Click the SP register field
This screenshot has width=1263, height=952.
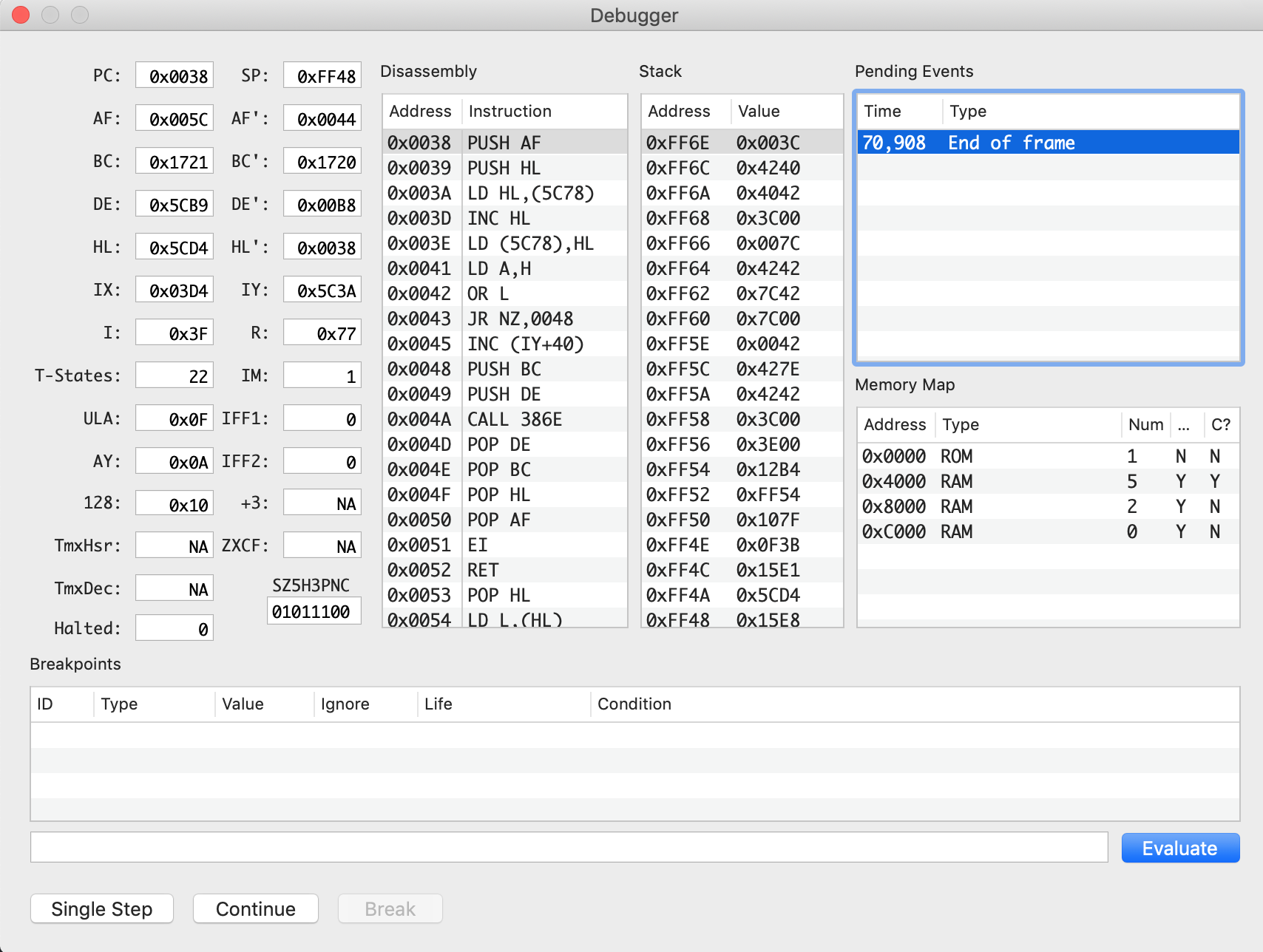[322, 75]
